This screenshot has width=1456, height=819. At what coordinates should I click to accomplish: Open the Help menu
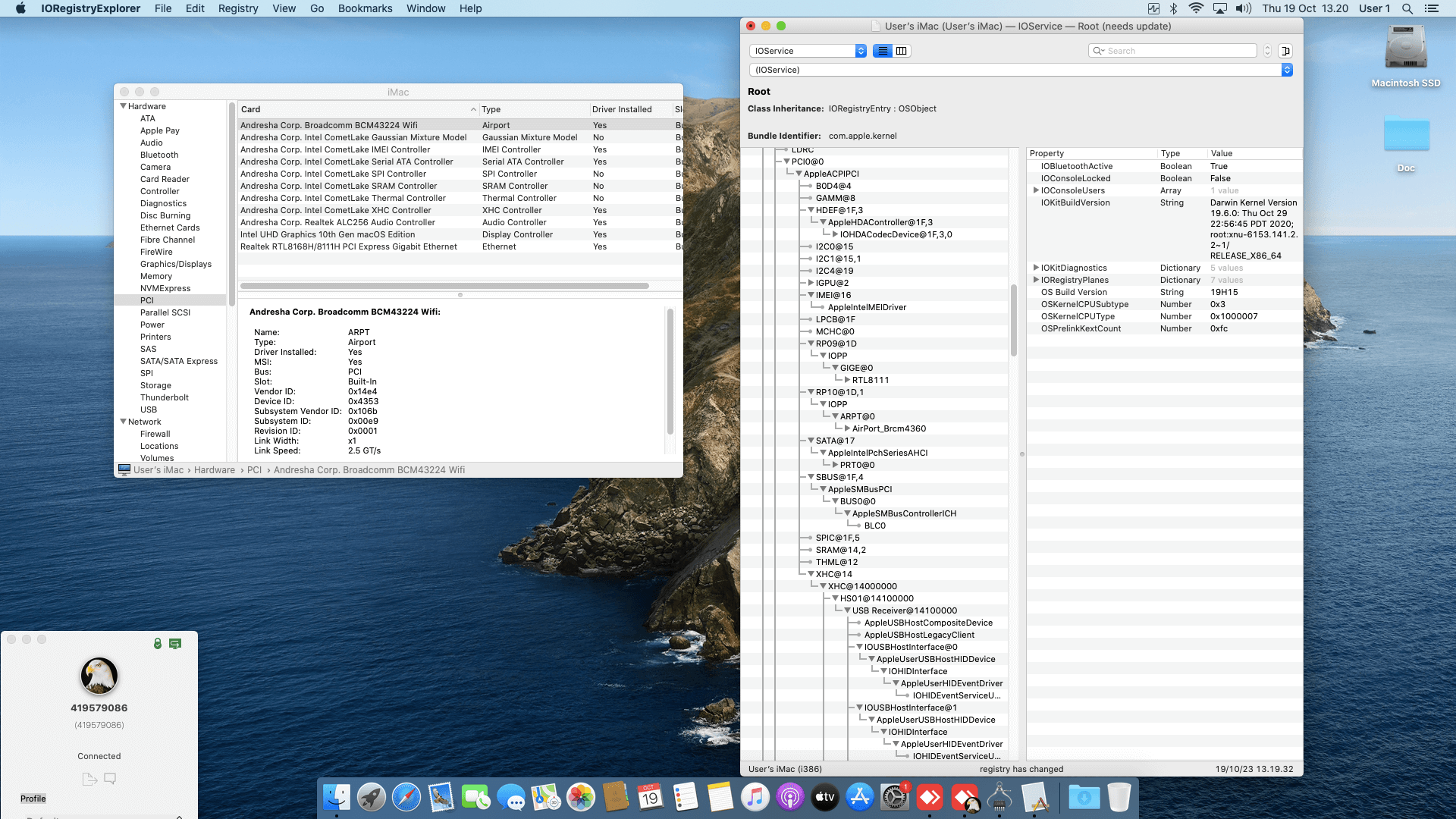coord(470,8)
